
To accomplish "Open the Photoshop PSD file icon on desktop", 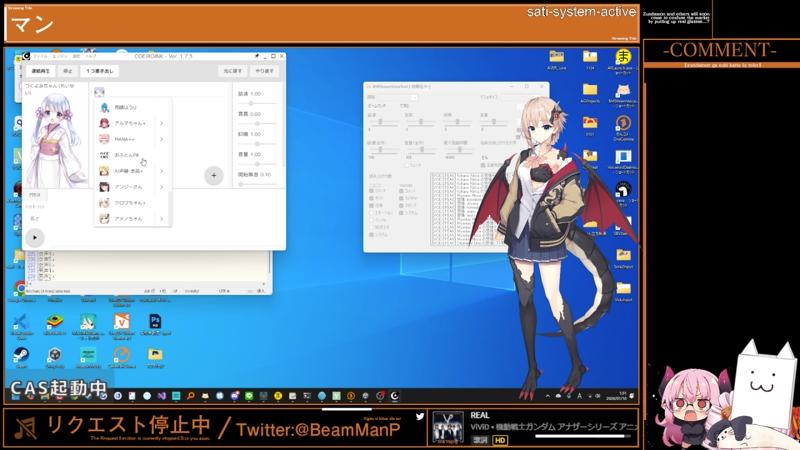I will [x=155, y=324].
